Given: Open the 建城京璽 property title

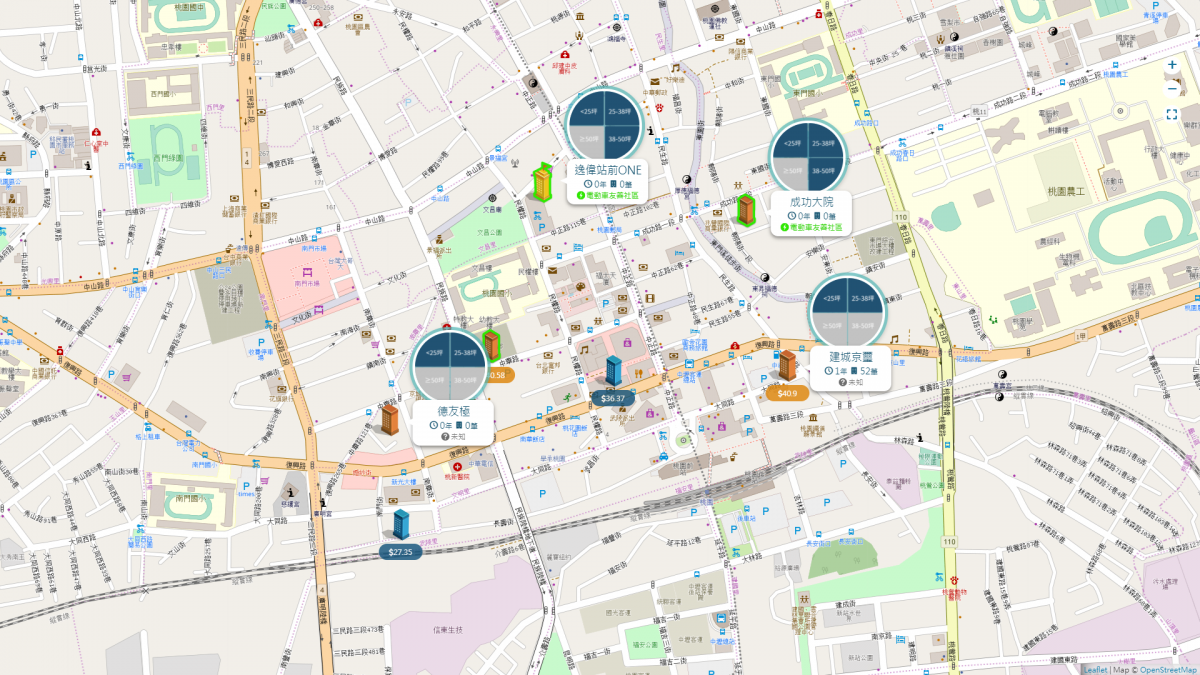Looking at the screenshot, I should click(x=851, y=356).
